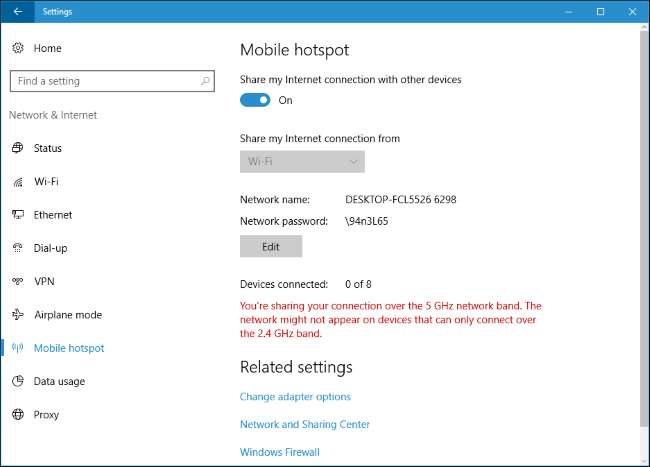650x467 pixels.
Task: Click the Wi-Fi signal icon
Action: [18, 181]
